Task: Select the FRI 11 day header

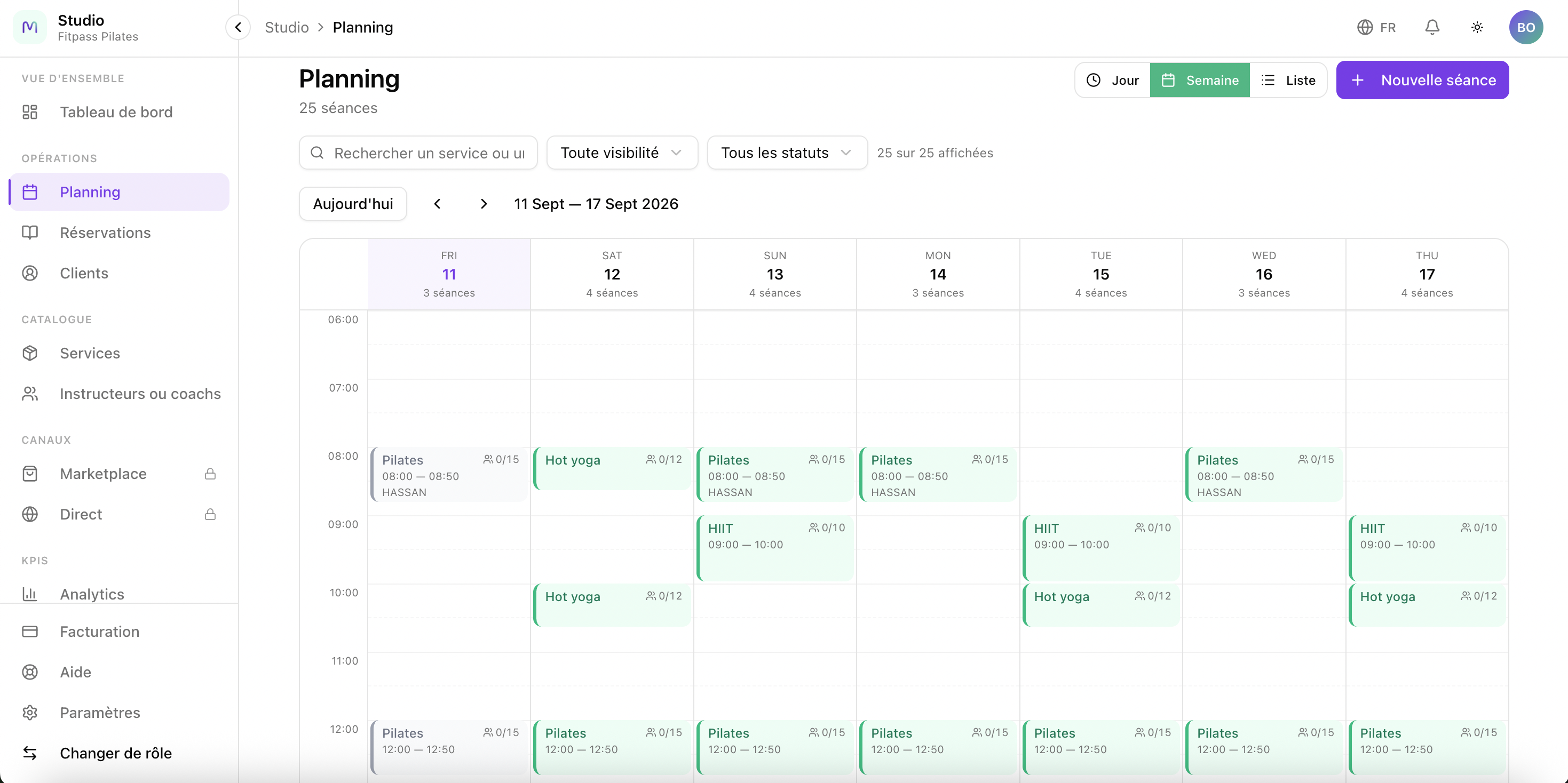Action: (449, 274)
